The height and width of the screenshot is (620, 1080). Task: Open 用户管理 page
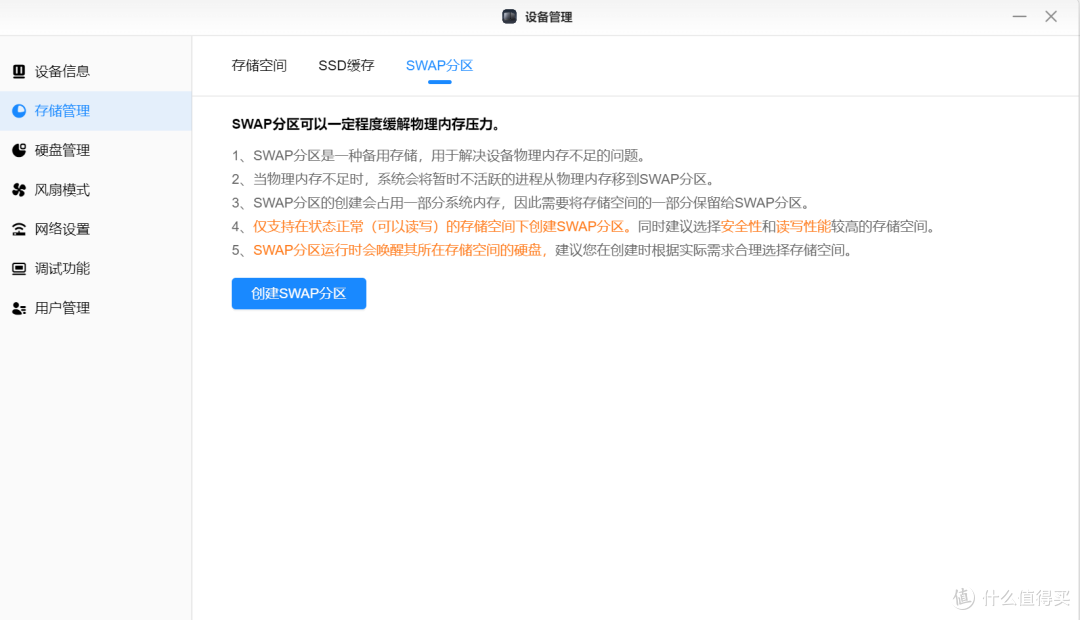(x=96, y=308)
